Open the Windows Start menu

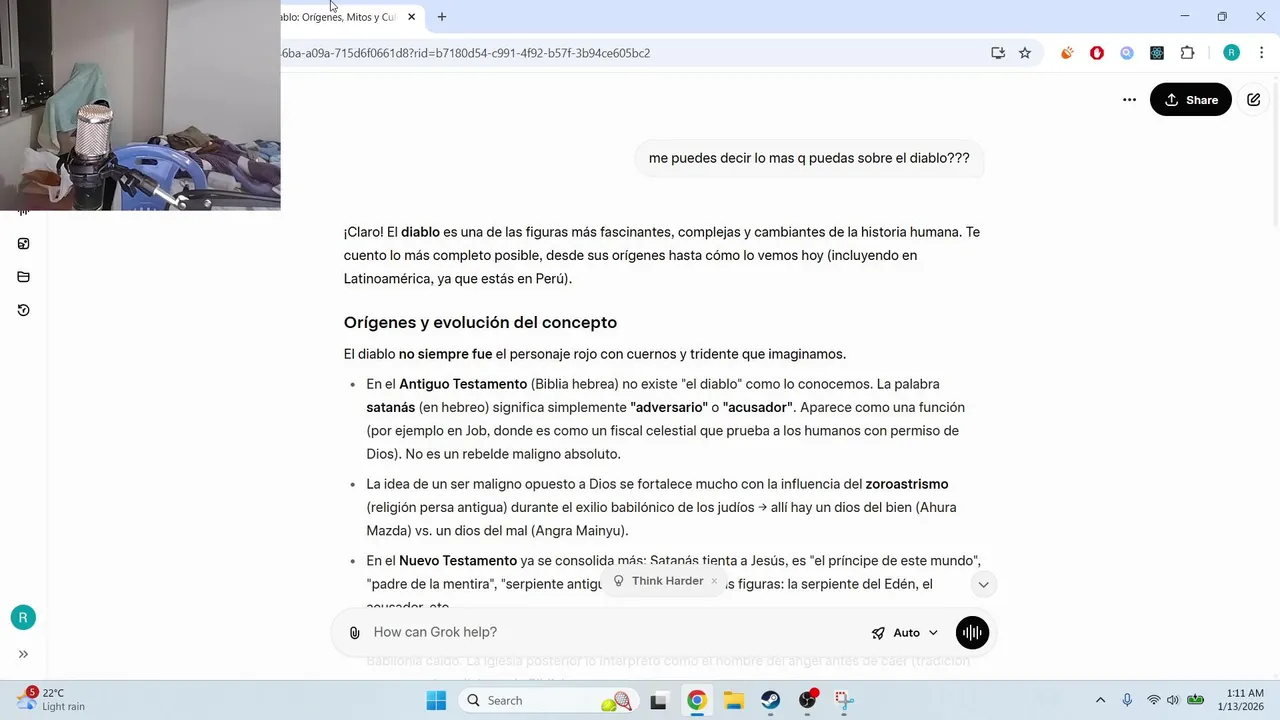point(436,700)
